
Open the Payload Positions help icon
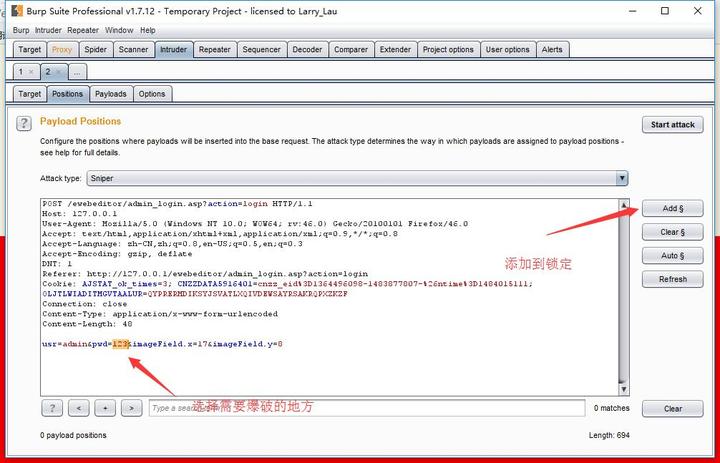(24, 124)
